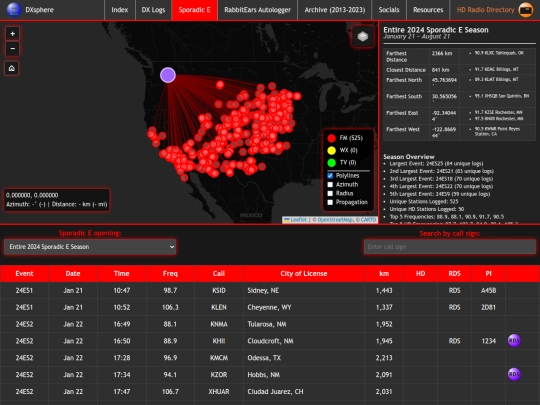Open the Socials tab
This screenshot has width=540, height=405.
pos(389,10)
